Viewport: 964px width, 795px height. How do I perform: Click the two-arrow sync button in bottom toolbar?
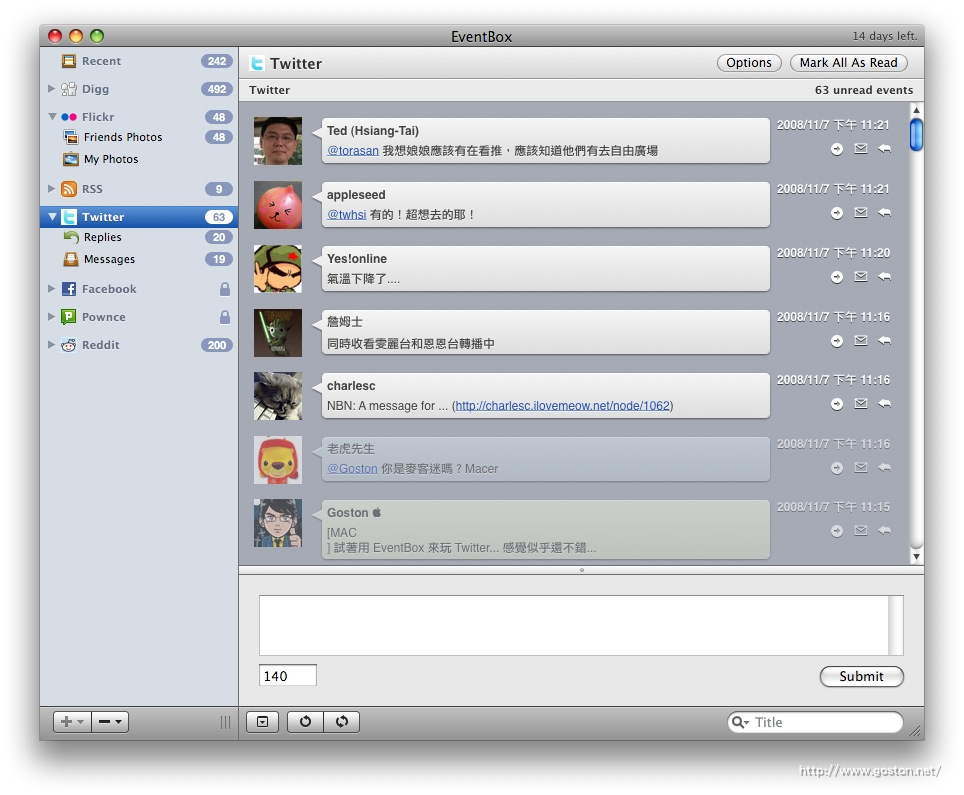(x=342, y=722)
